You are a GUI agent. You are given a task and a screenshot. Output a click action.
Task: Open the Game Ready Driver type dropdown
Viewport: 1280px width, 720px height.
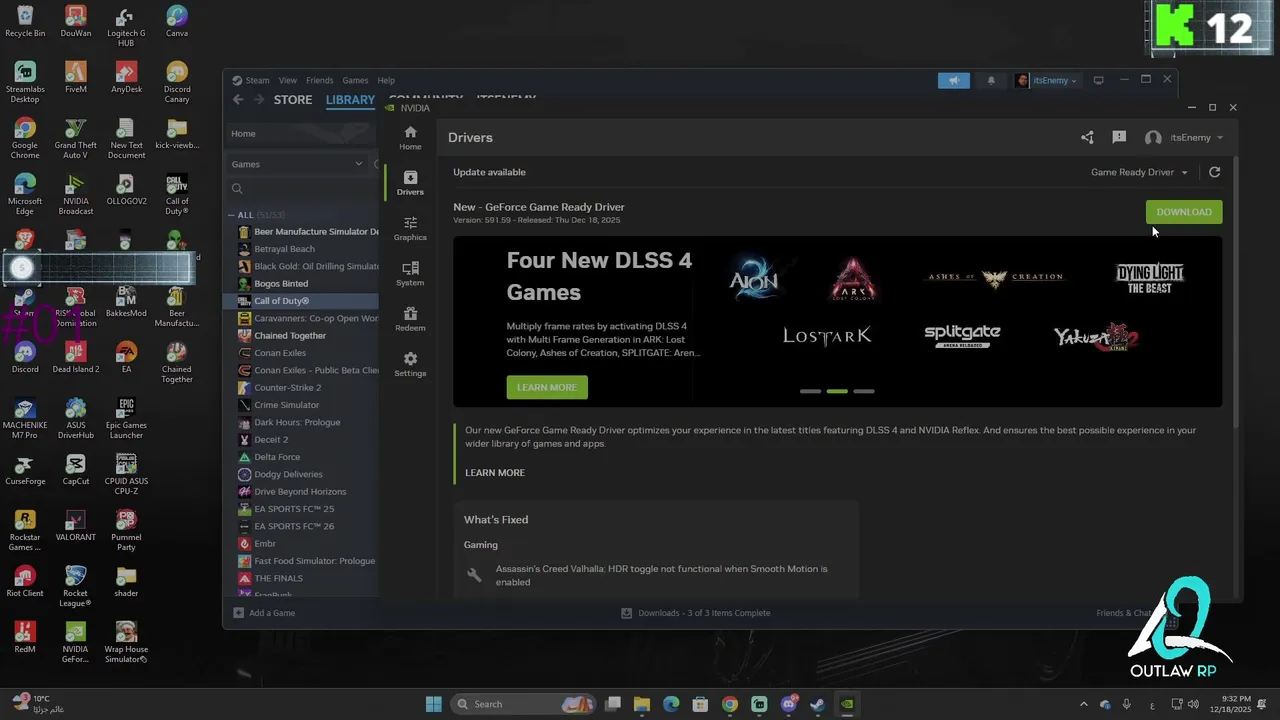[x=1139, y=172]
